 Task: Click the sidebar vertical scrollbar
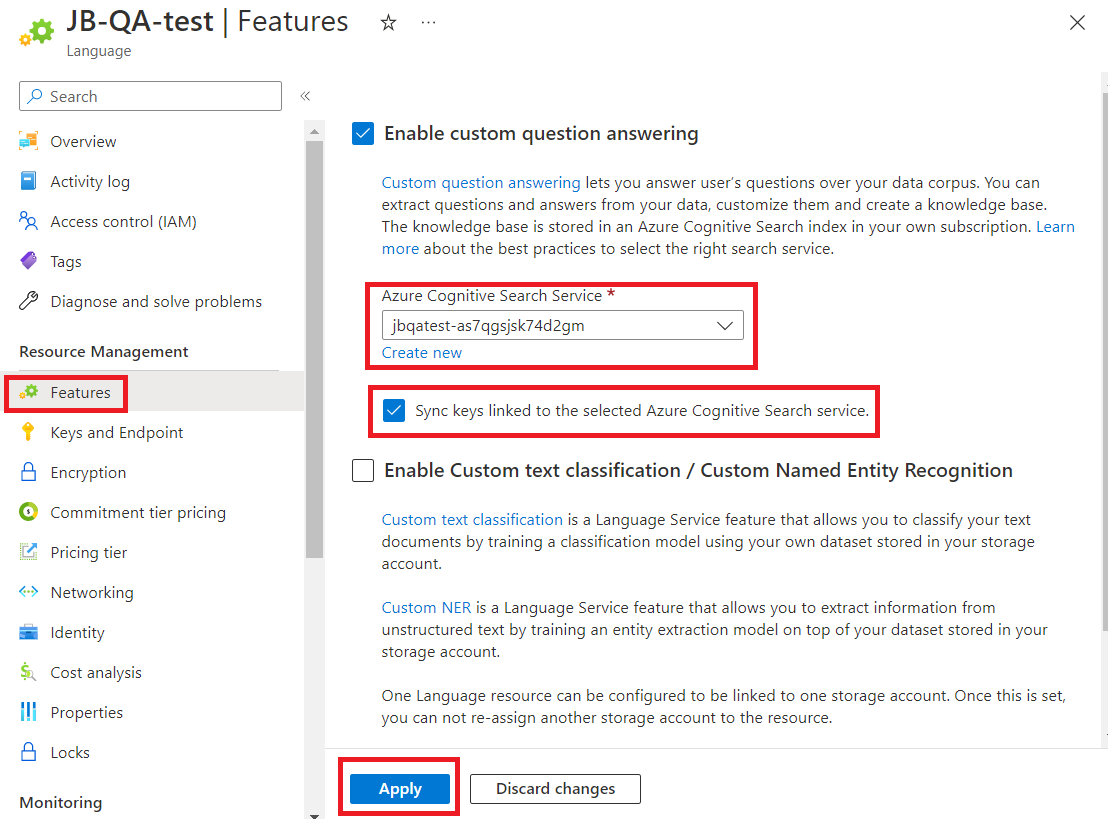(x=315, y=340)
